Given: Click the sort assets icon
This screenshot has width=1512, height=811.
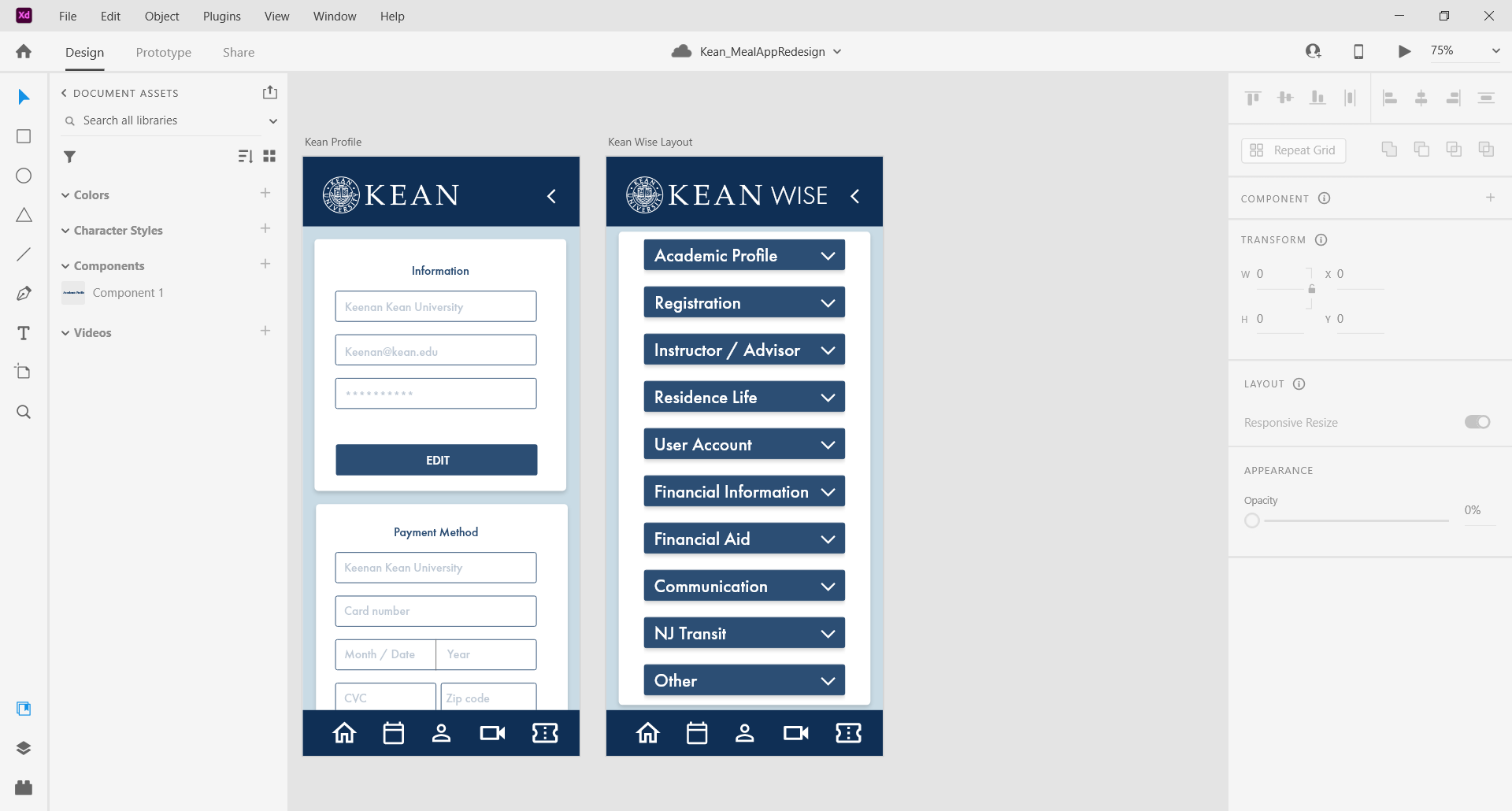Looking at the screenshot, I should pyautogui.click(x=245, y=157).
